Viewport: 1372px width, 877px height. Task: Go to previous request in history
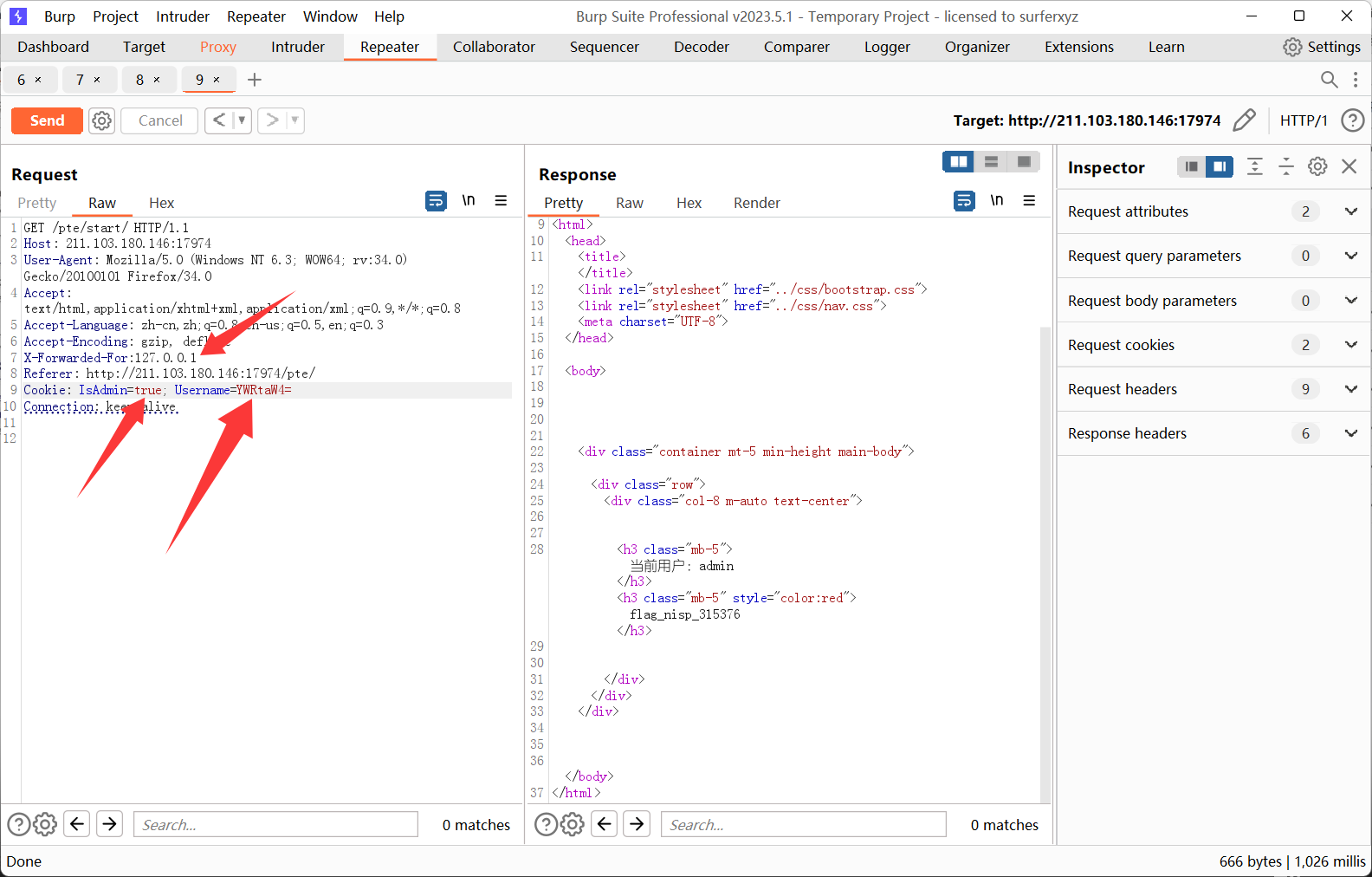click(219, 120)
